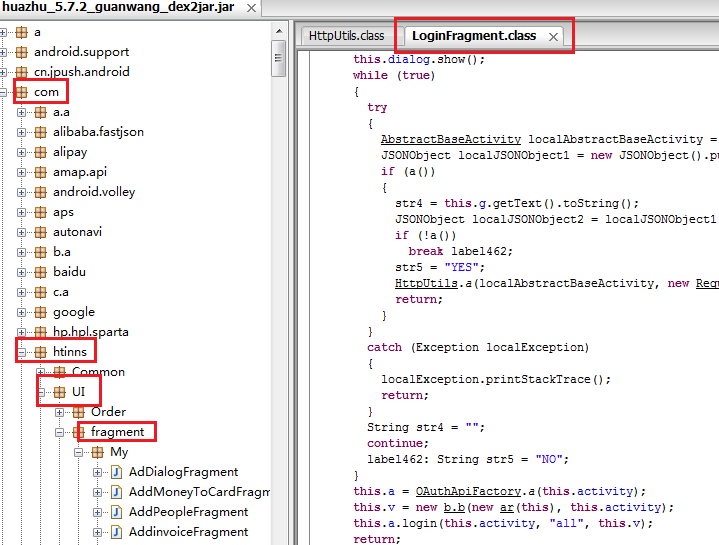
Task: Click the AddMoneyToCardFragment class file icon
Action: (x=116, y=492)
